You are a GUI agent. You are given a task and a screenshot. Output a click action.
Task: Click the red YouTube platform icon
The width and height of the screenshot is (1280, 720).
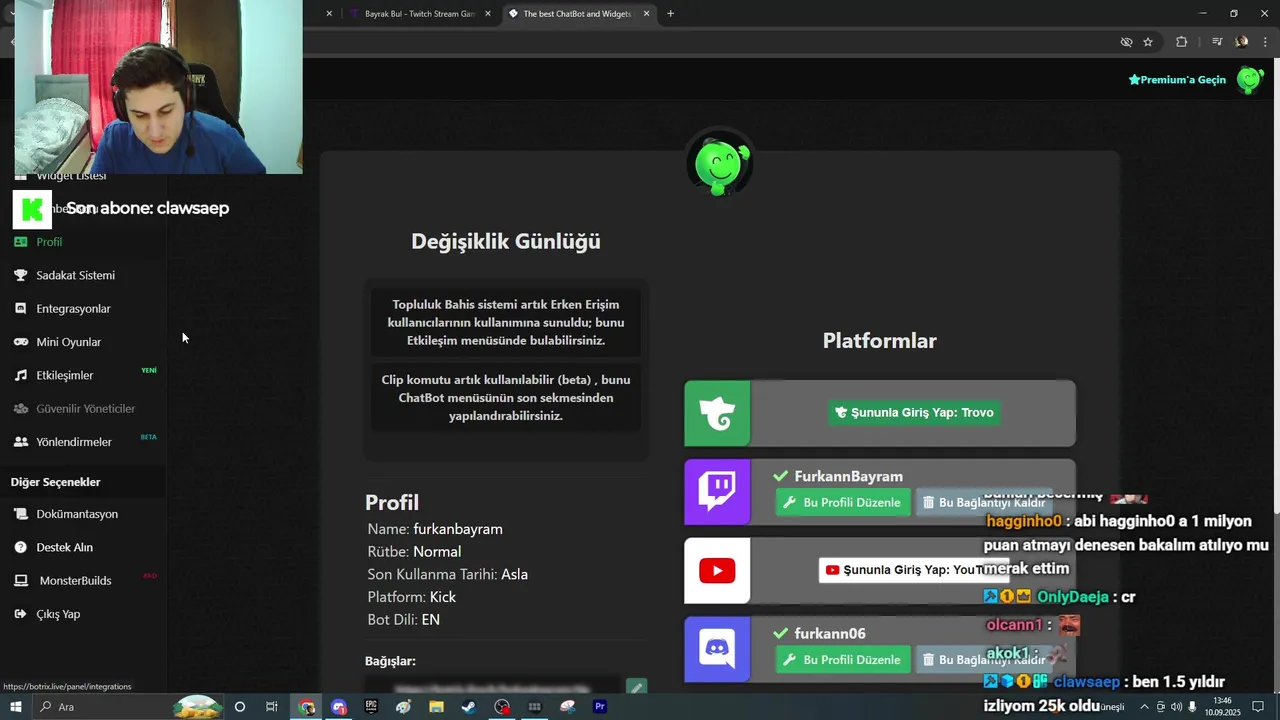[717, 571]
